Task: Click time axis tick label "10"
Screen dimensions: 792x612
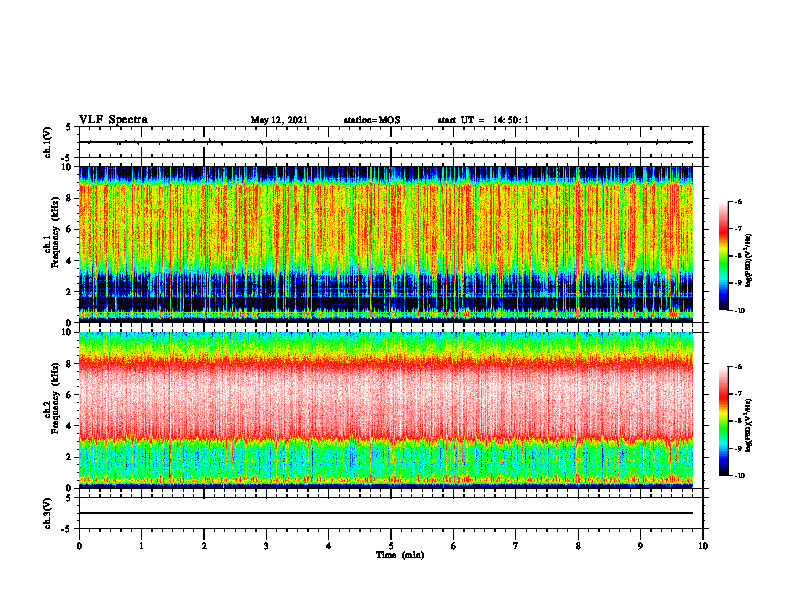Action: (703, 546)
